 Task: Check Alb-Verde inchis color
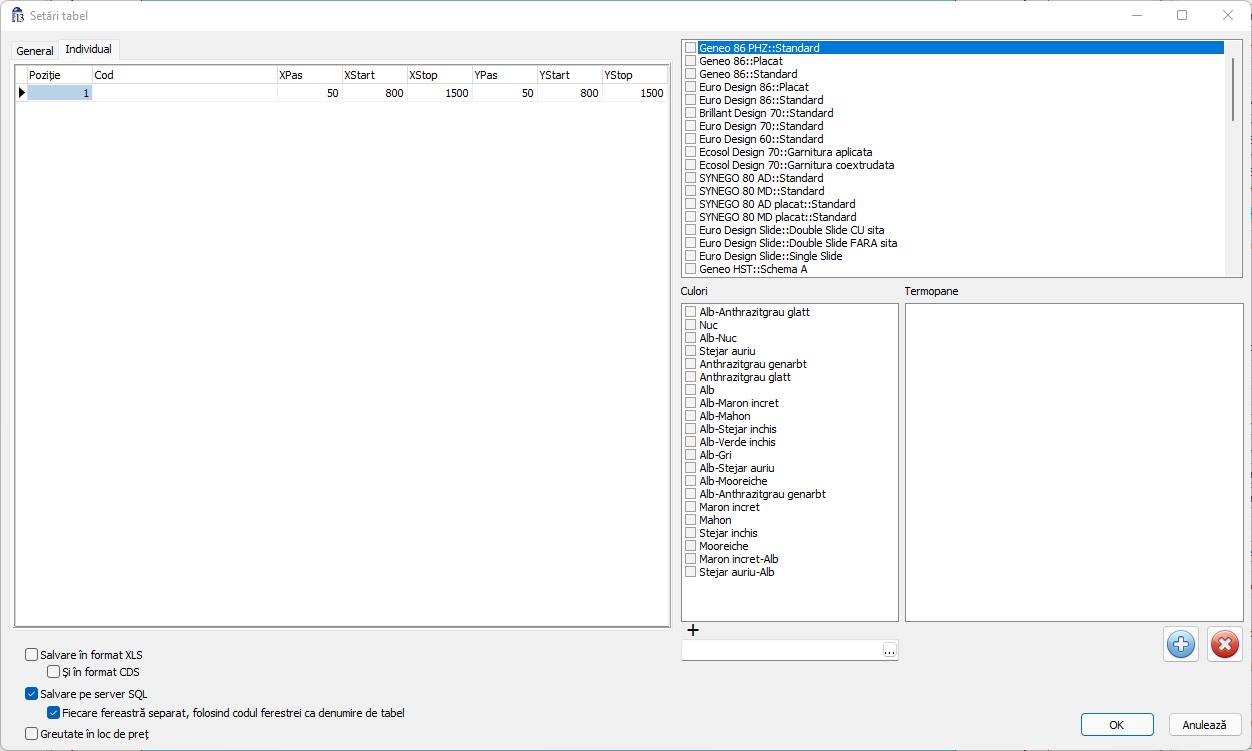tap(690, 442)
